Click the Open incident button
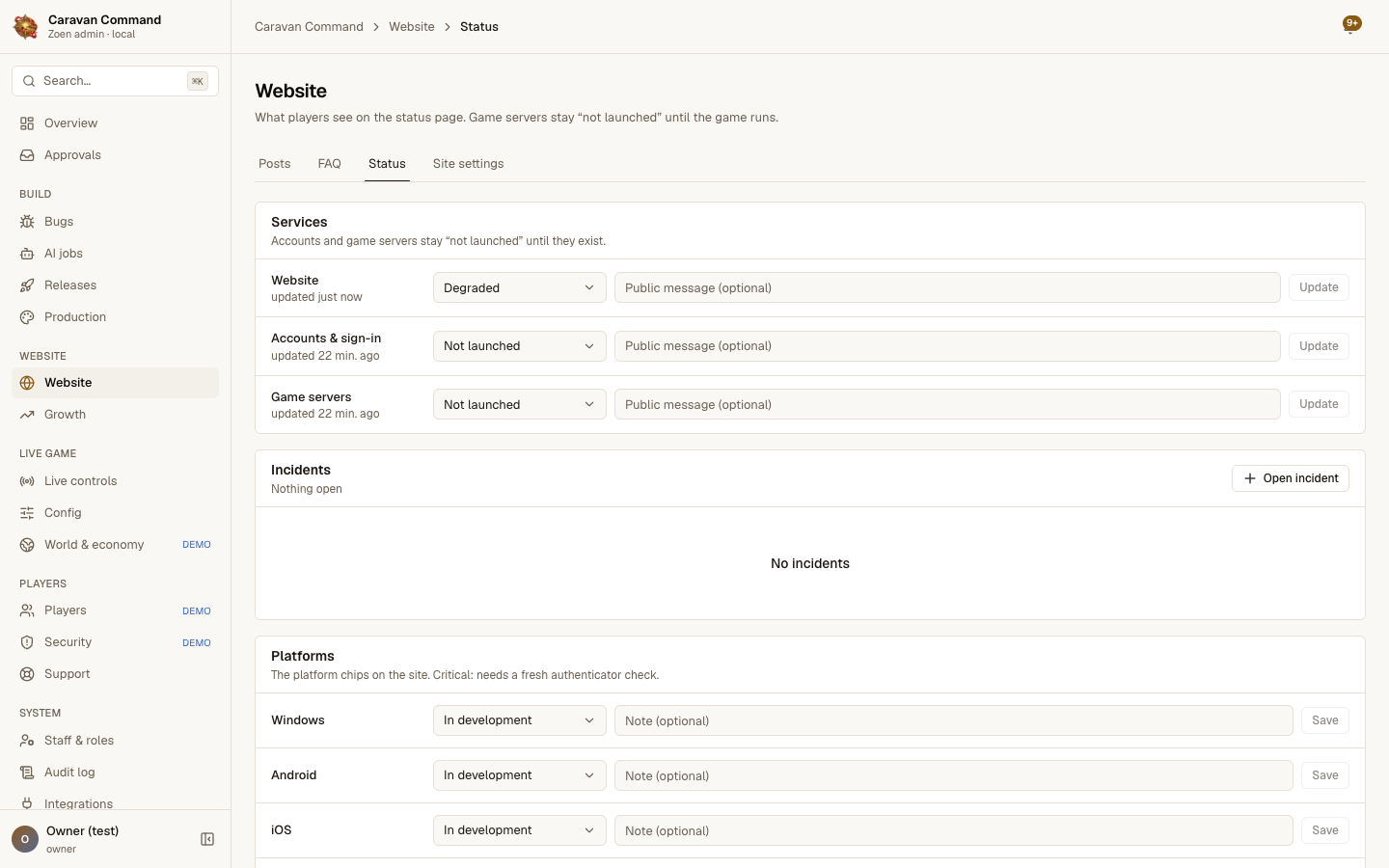The image size is (1389, 868). pyautogui.click(x=1291, y=478)
